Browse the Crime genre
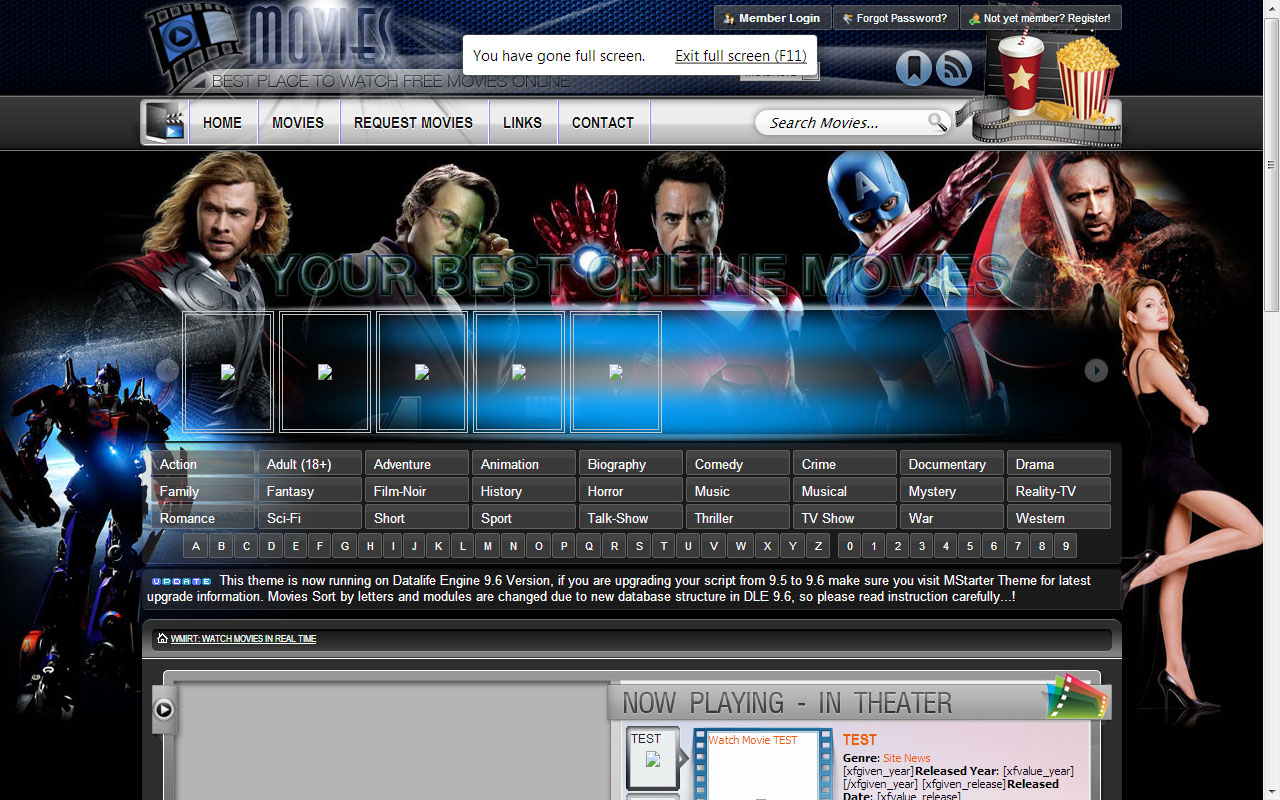The height and width of the screenshot is (800, 1280). click(x=845, y=464)
